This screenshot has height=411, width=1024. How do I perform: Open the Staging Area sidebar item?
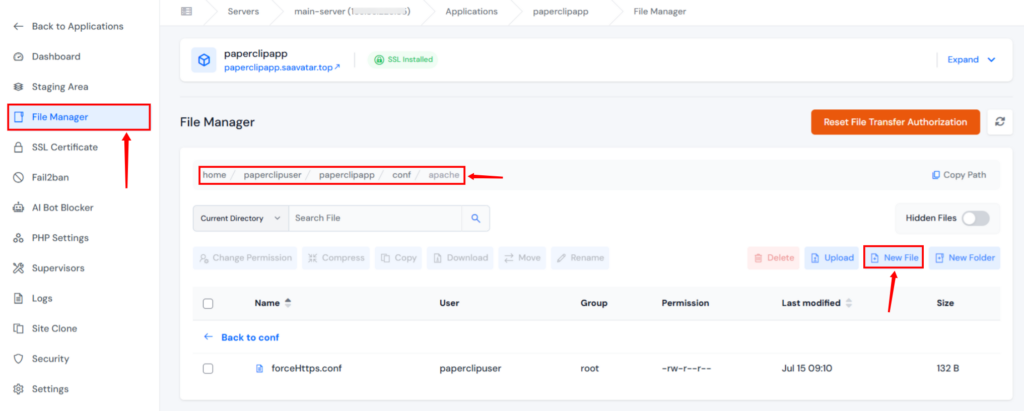(x=51, y=87)
